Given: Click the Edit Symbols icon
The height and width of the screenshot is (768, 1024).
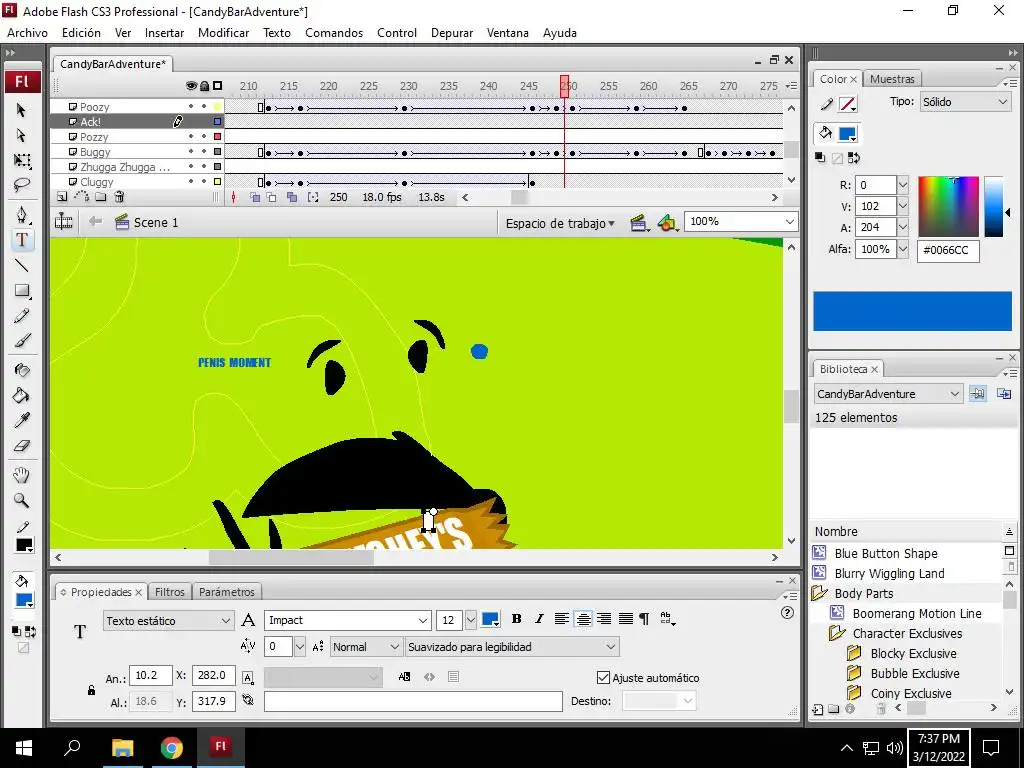Looking at the screenshot, I should [x=667, y=223].
